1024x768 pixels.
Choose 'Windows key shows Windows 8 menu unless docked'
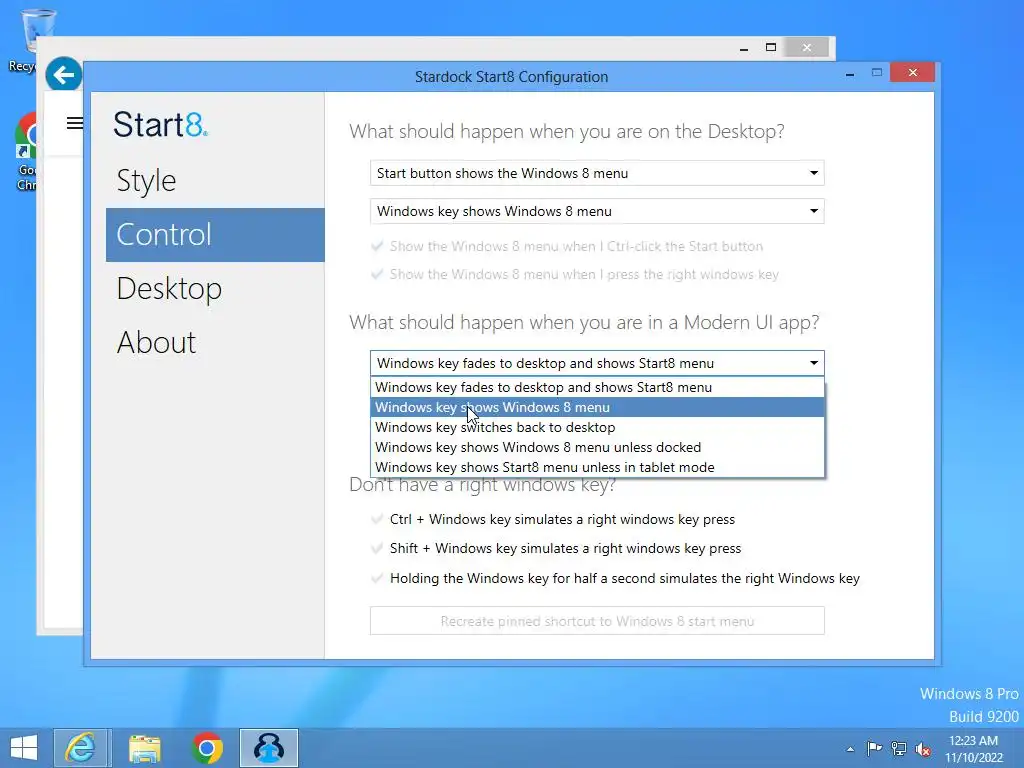[x=598, y=447]
